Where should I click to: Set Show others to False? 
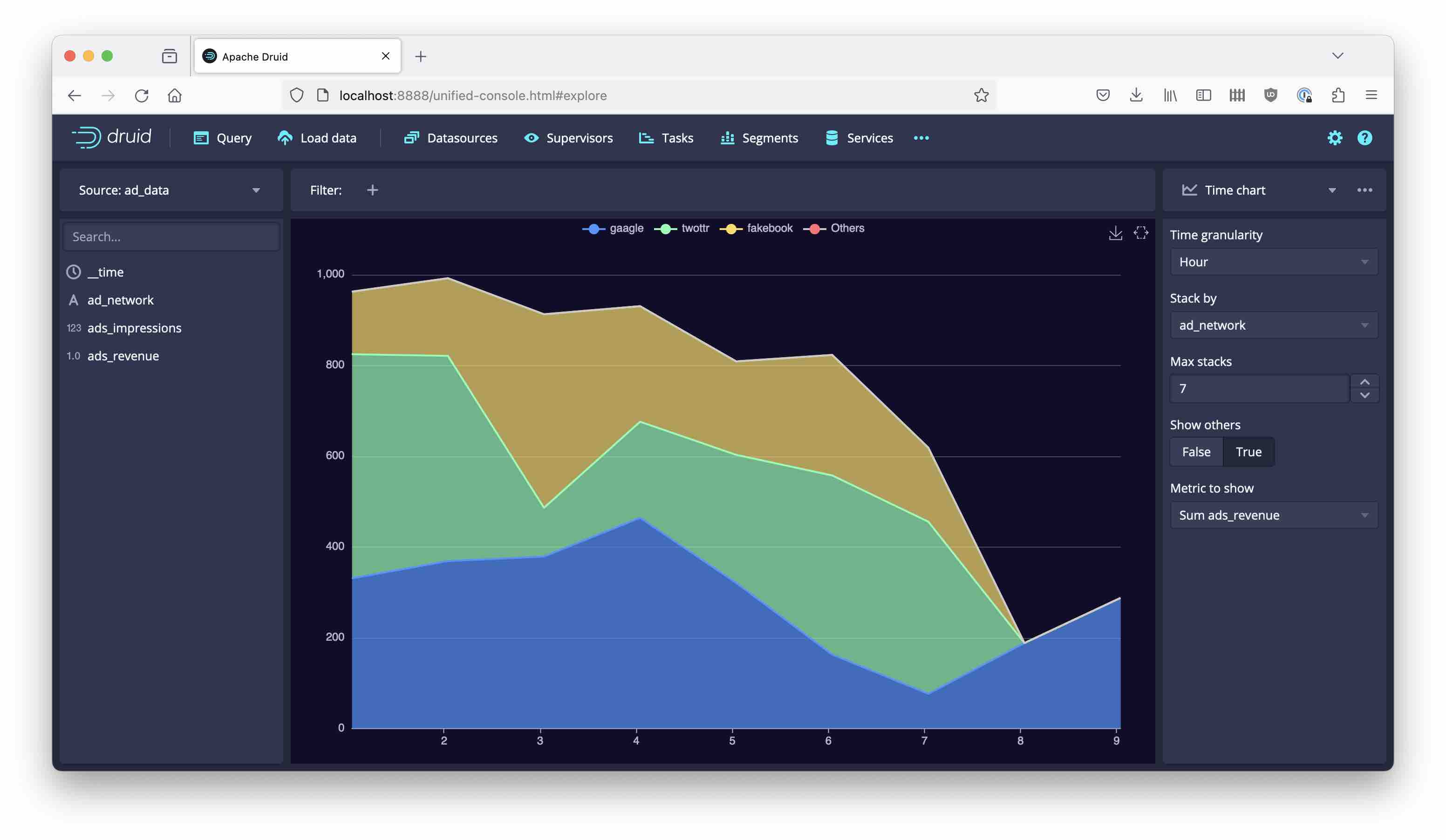(1196, 452)
